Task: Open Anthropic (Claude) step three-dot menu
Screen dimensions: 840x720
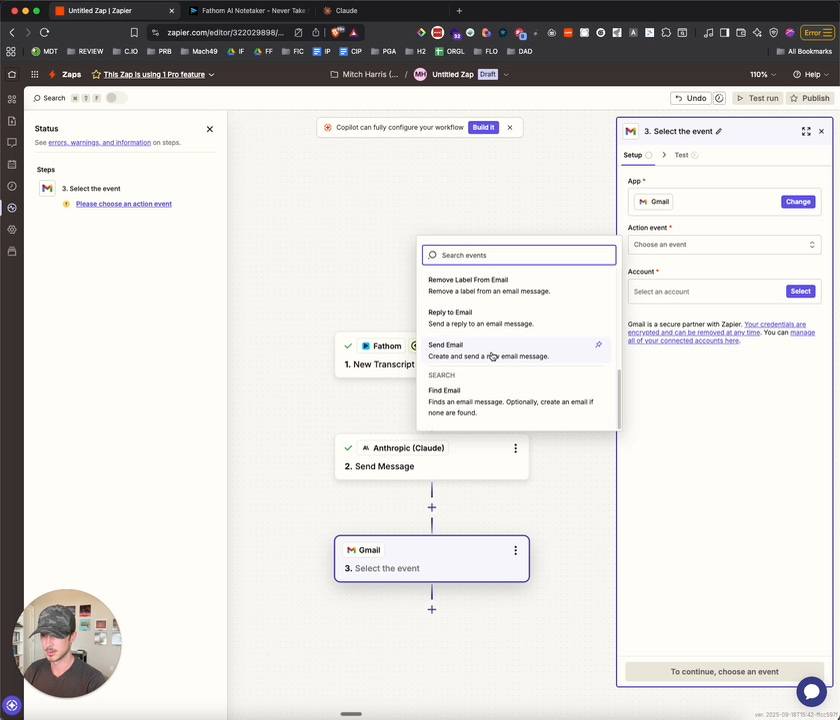Action: pos(515,448)
